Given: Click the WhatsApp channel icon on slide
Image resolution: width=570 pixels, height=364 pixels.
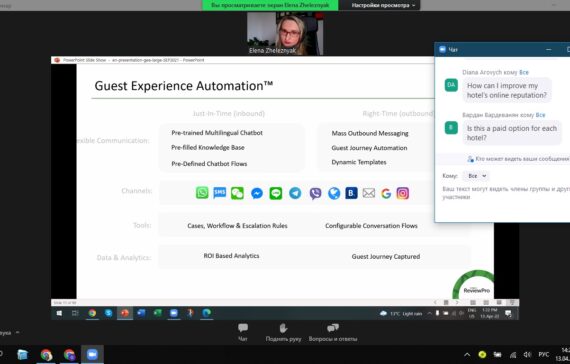Looking at the screenshot, I should click(202, 193).
